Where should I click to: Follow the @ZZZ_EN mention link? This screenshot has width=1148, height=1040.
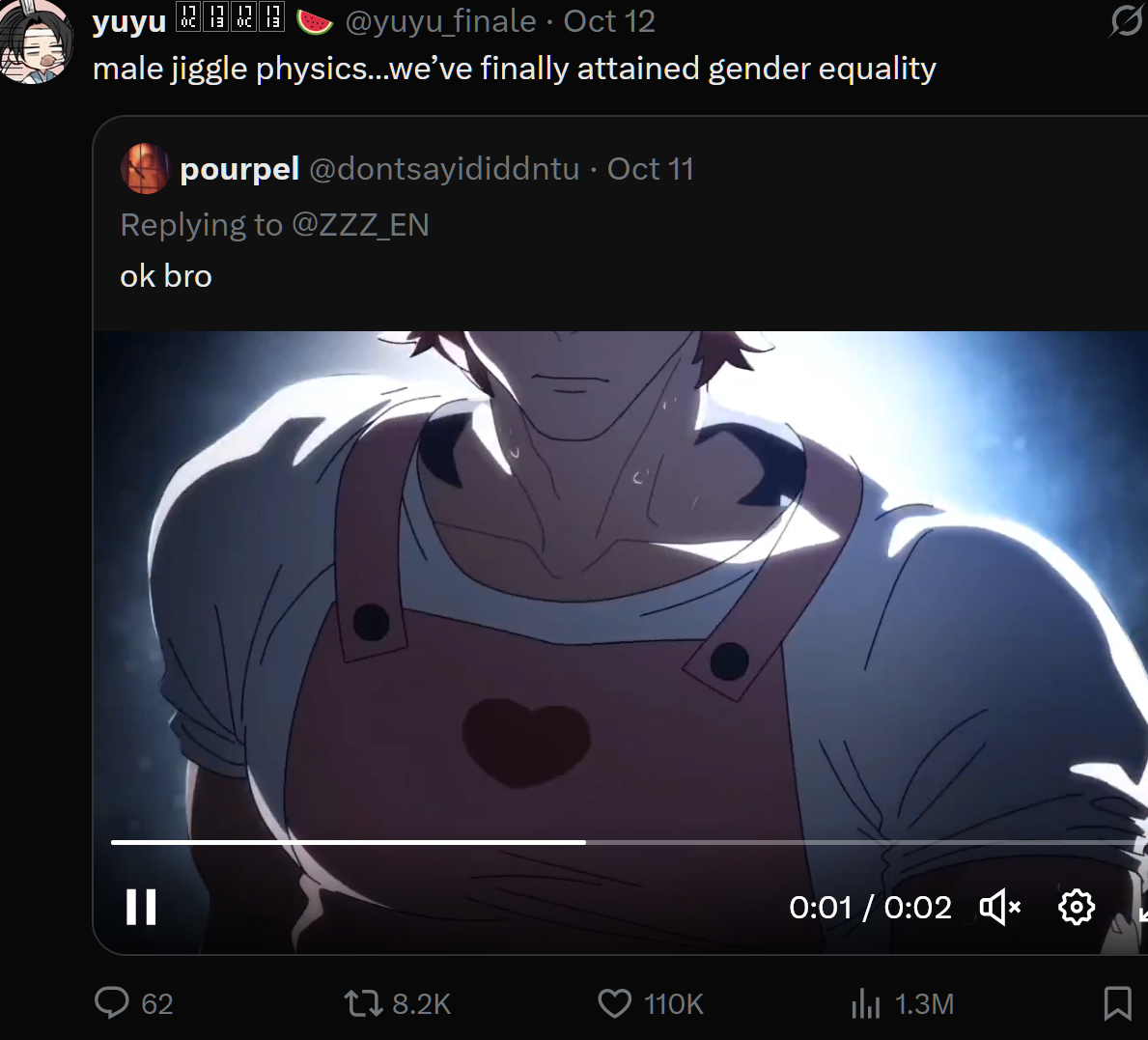pyautogui.click(x=360, y=225)
